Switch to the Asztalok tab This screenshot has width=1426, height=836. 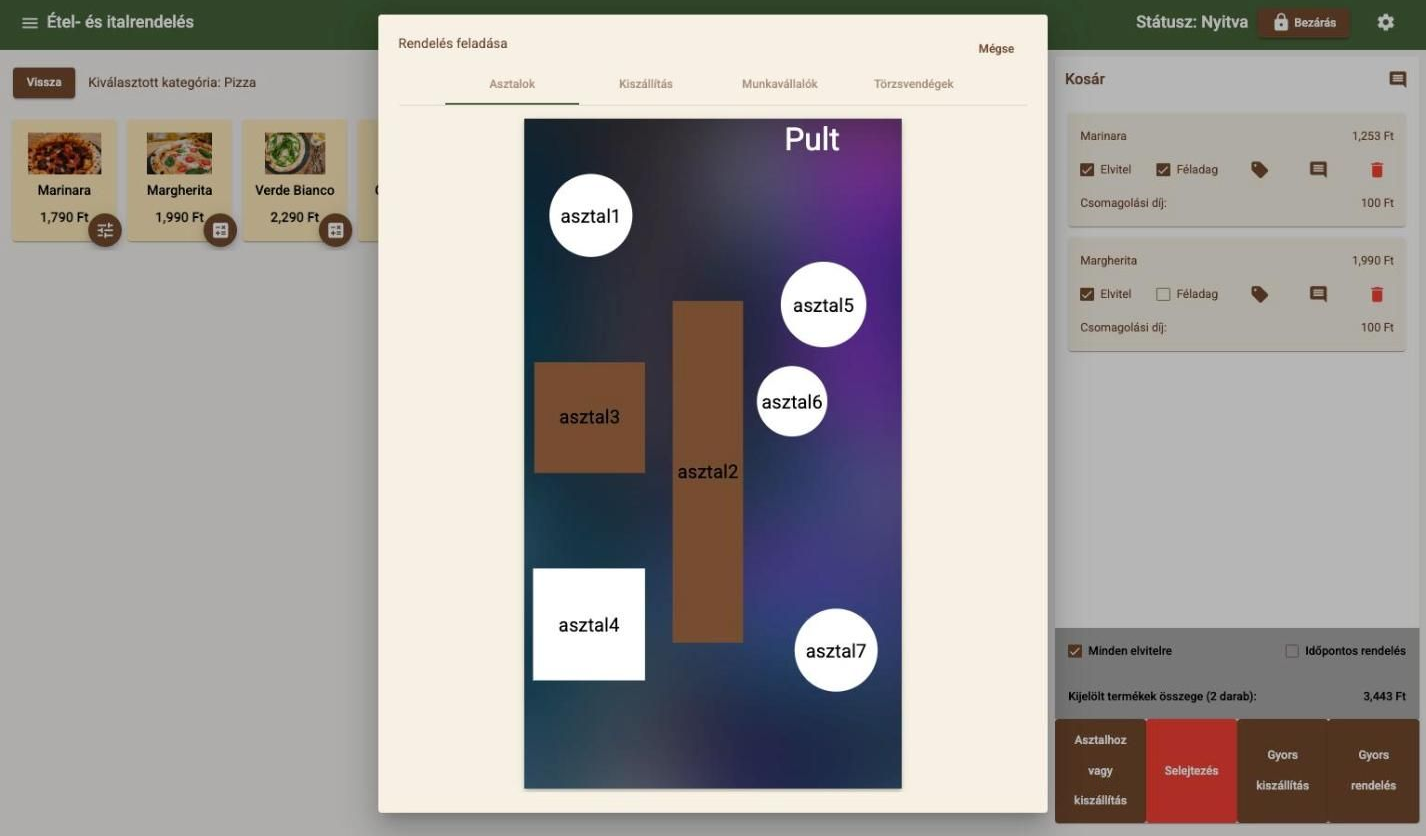click(512, 84)
